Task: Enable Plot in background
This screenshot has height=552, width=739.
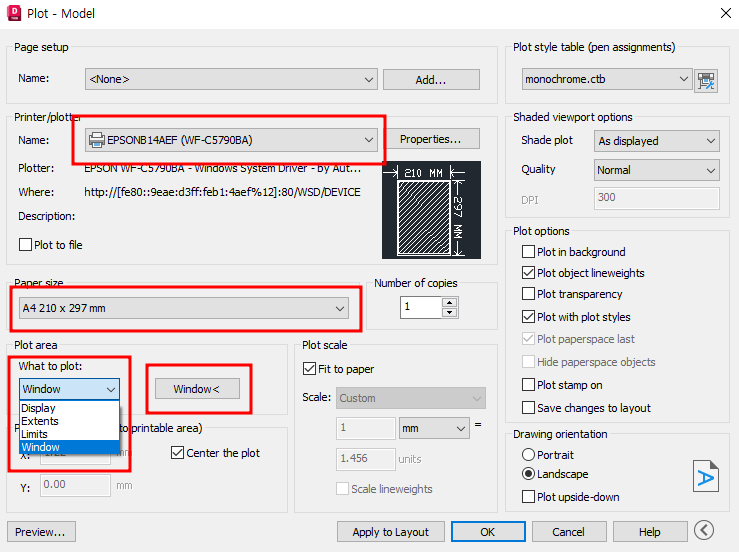Action: (528, 252)
